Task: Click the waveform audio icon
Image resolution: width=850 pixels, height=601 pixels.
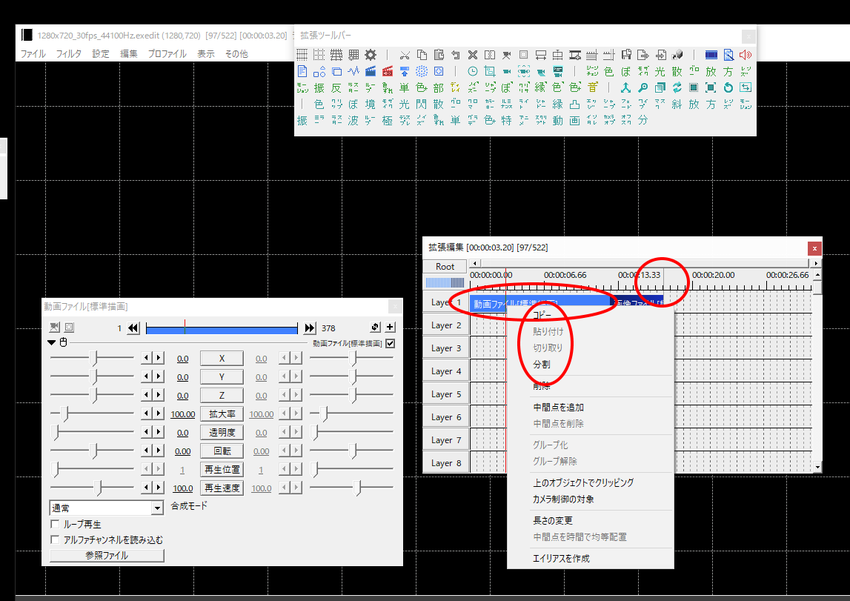Action: pyautogui.click(x=353, y=71)
